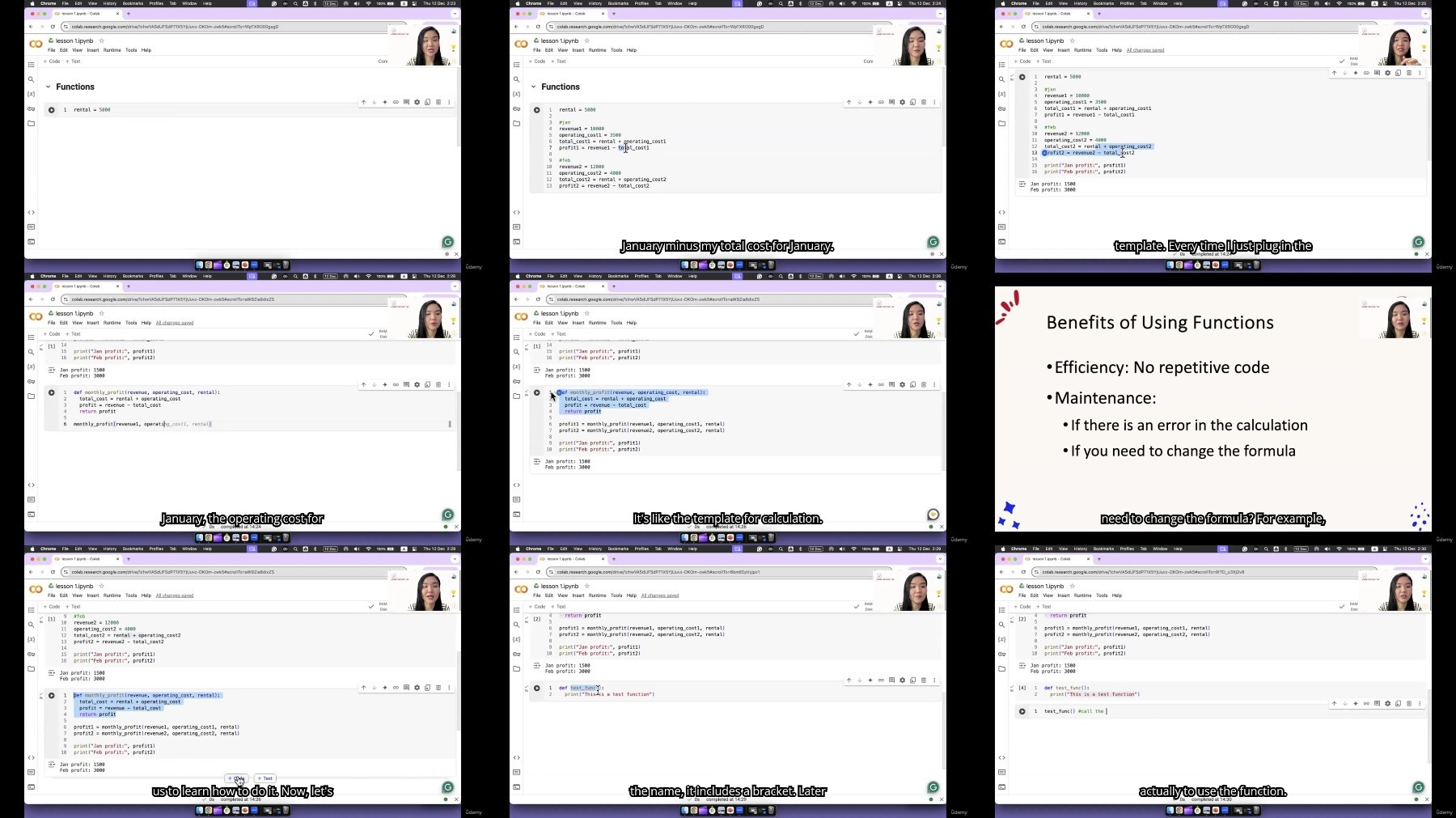The width and height of the screenshot is (1456, 818).
Task: Close the Colab browser tab in "us to learn" frame
Action: [x=119, y=559]
